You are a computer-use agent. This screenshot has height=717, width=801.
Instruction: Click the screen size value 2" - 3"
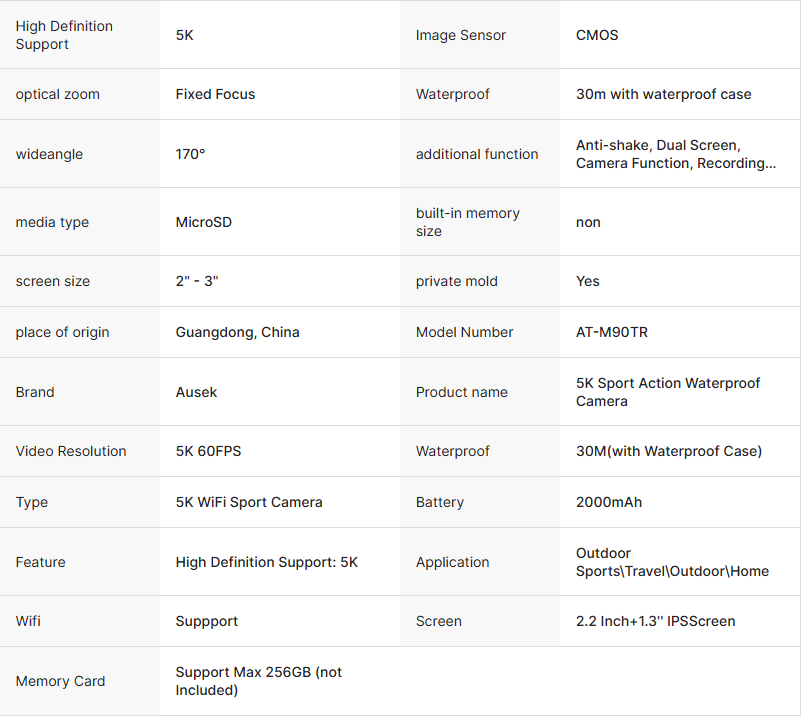[x=197, y=281]
